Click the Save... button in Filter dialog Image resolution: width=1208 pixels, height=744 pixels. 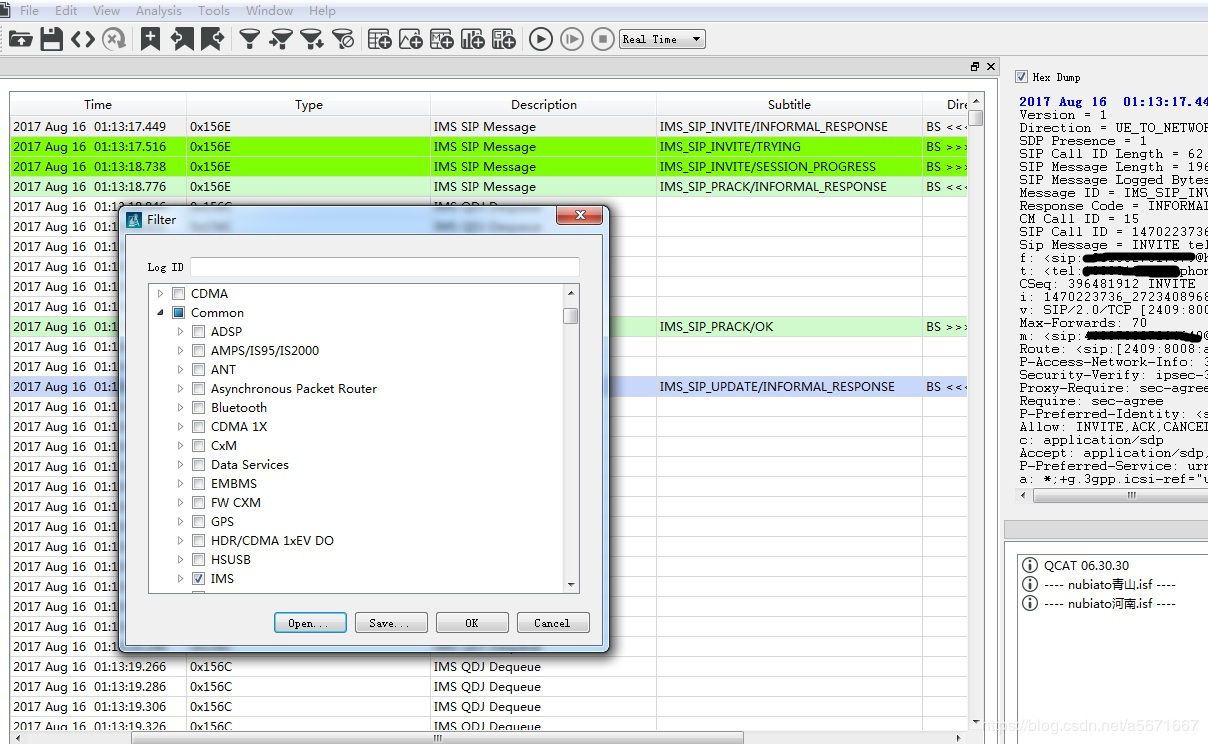pyautogui.click(x=391, y=623)
